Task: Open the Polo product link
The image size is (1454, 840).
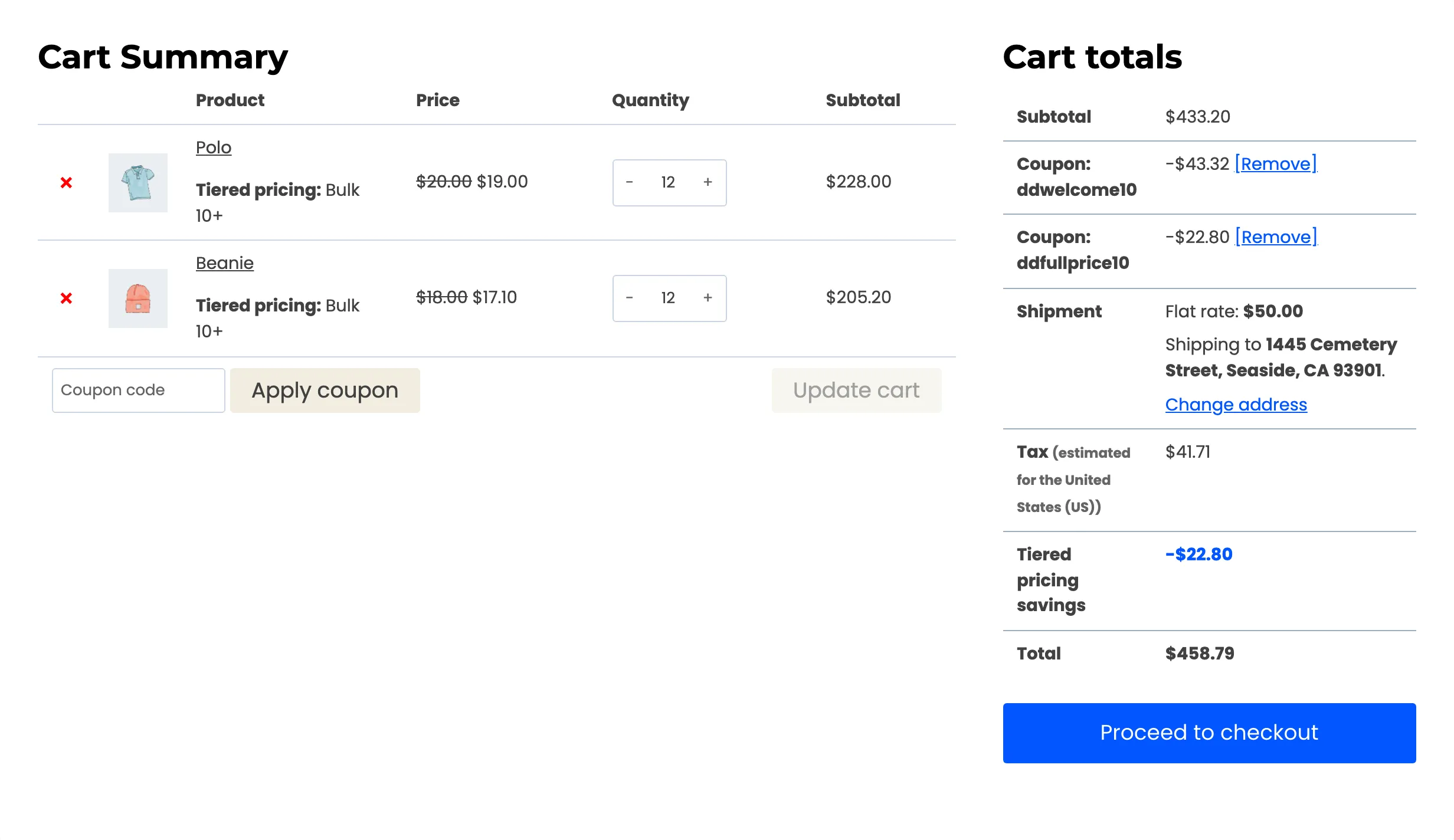Action: point(214,147)
